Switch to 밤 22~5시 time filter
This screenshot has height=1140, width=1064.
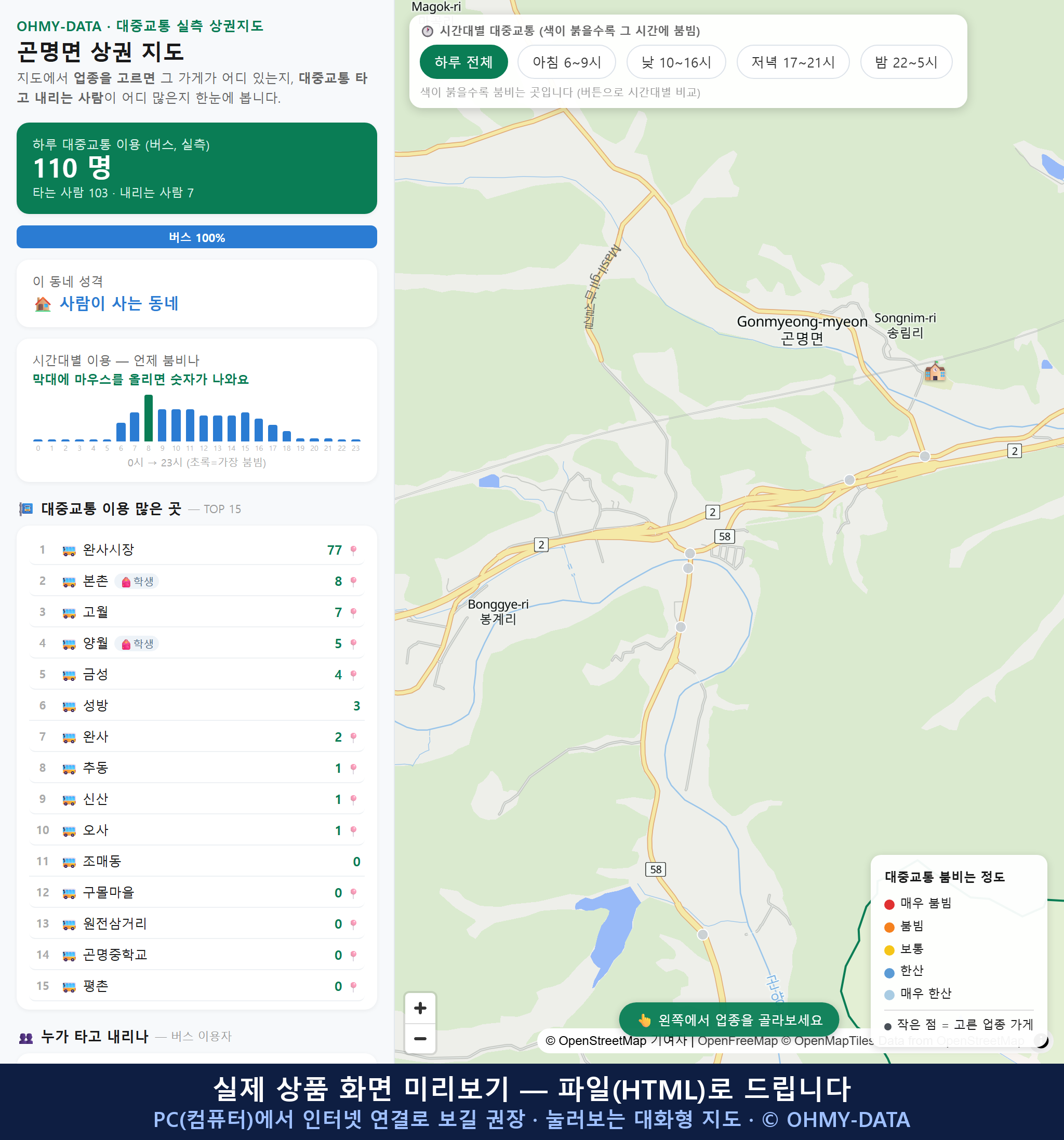[906, 62]
